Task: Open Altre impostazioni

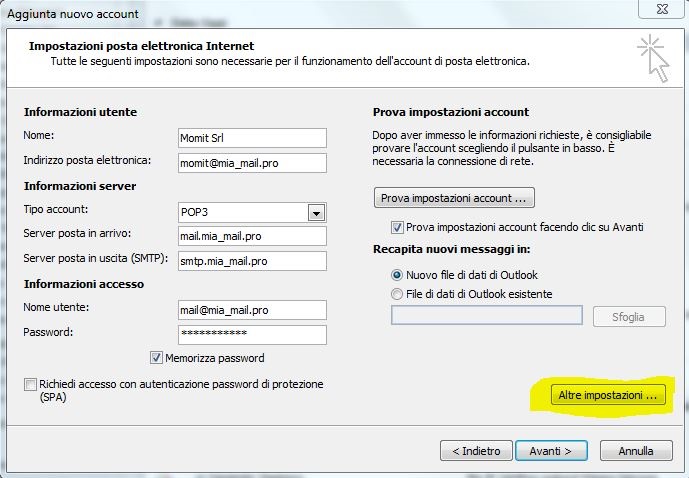Action: point(596,396)
